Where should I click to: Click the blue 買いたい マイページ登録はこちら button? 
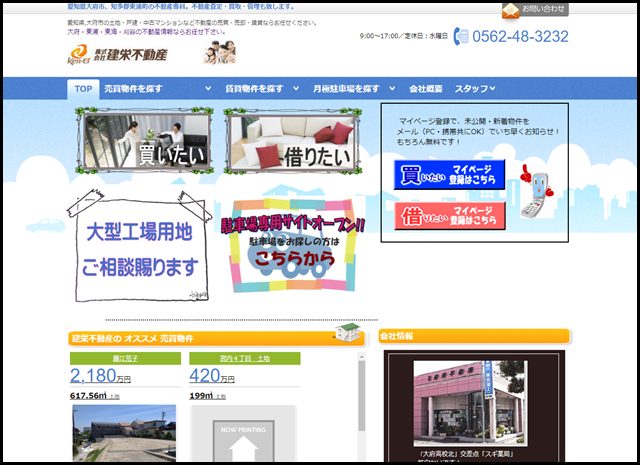449,175
